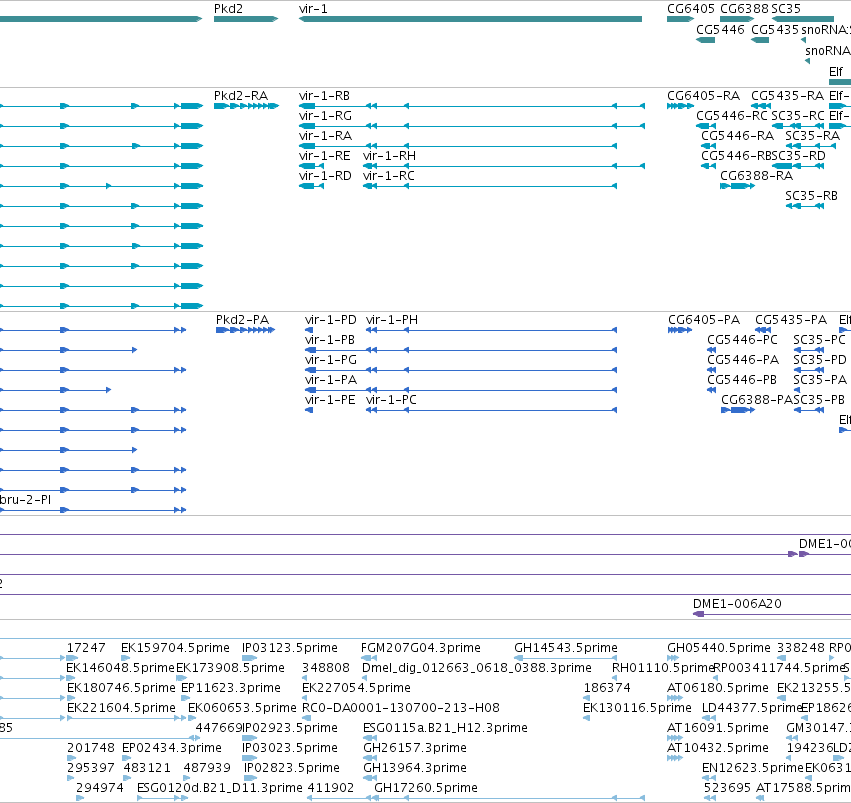
Task: Click EST EK130116.5prime
Action: click(x=637, y=708)
